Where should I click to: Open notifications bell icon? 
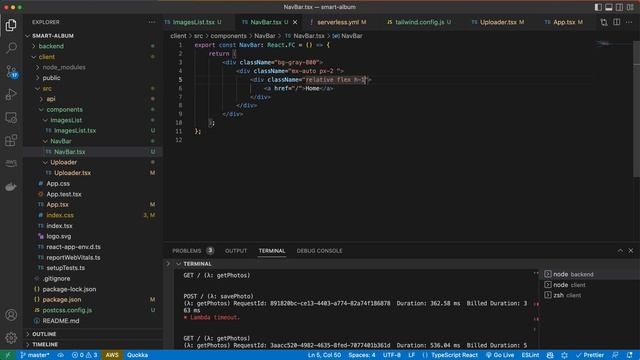pos(630,355)
